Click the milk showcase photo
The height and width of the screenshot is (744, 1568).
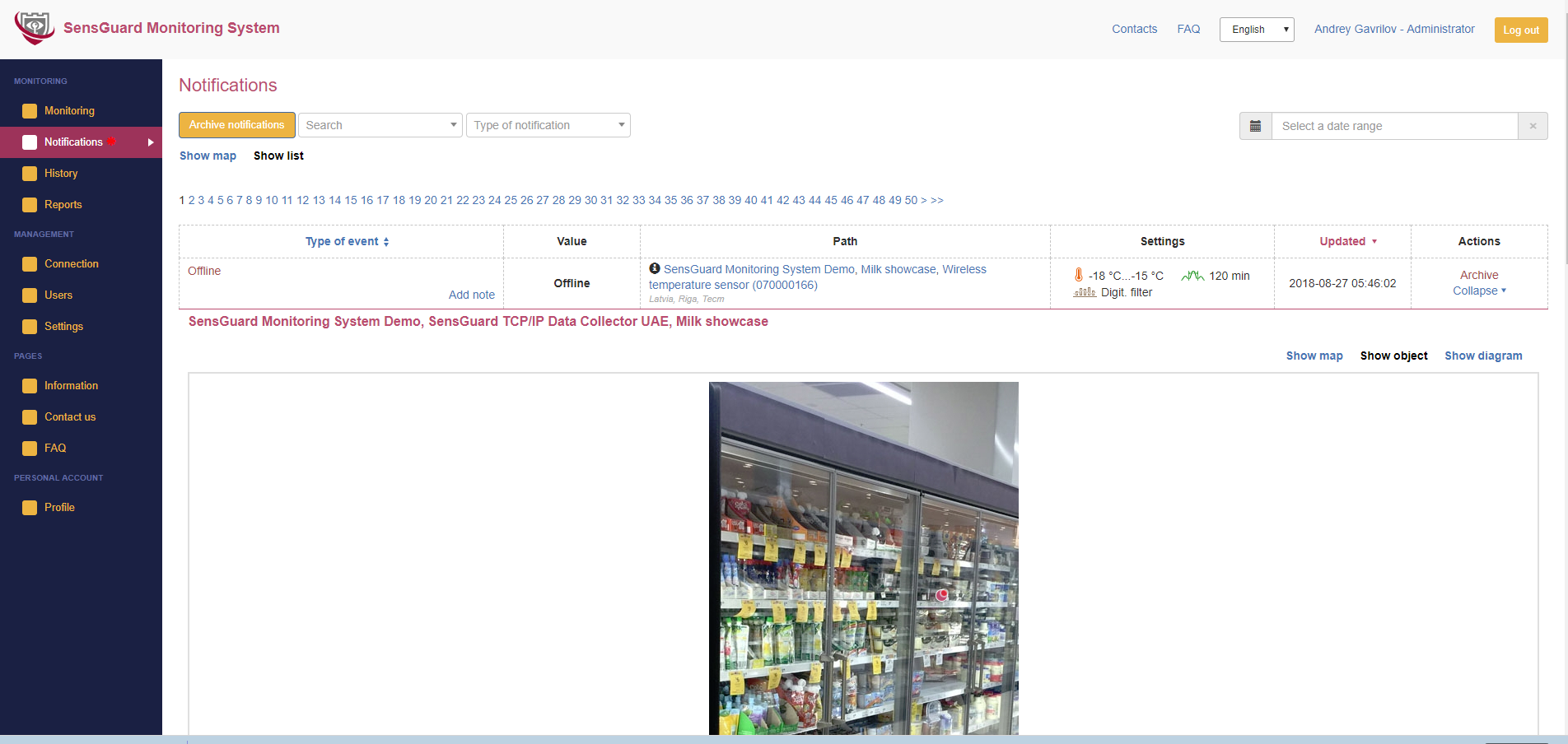click(x=863, y=558)
